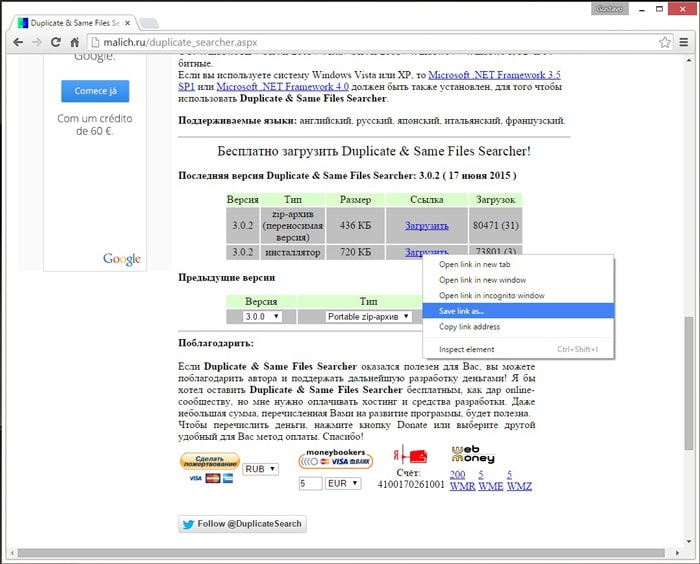This screenshot has width=700, height=564.
Task: Click the address bar URL
Action: pyautogui.click(x=180, y=42)
